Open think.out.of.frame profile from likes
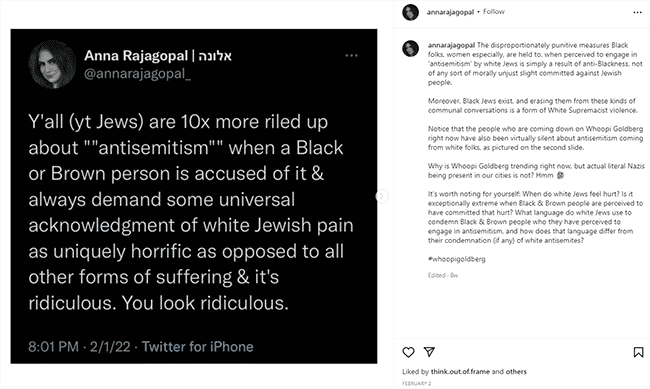The height and width of the screenshot is (389, 650). [x=460, y=372]
